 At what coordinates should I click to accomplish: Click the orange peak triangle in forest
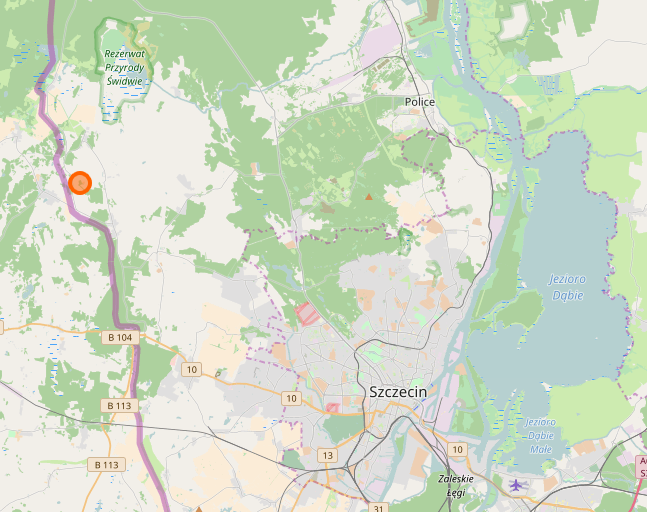click(x=369, y=197)
